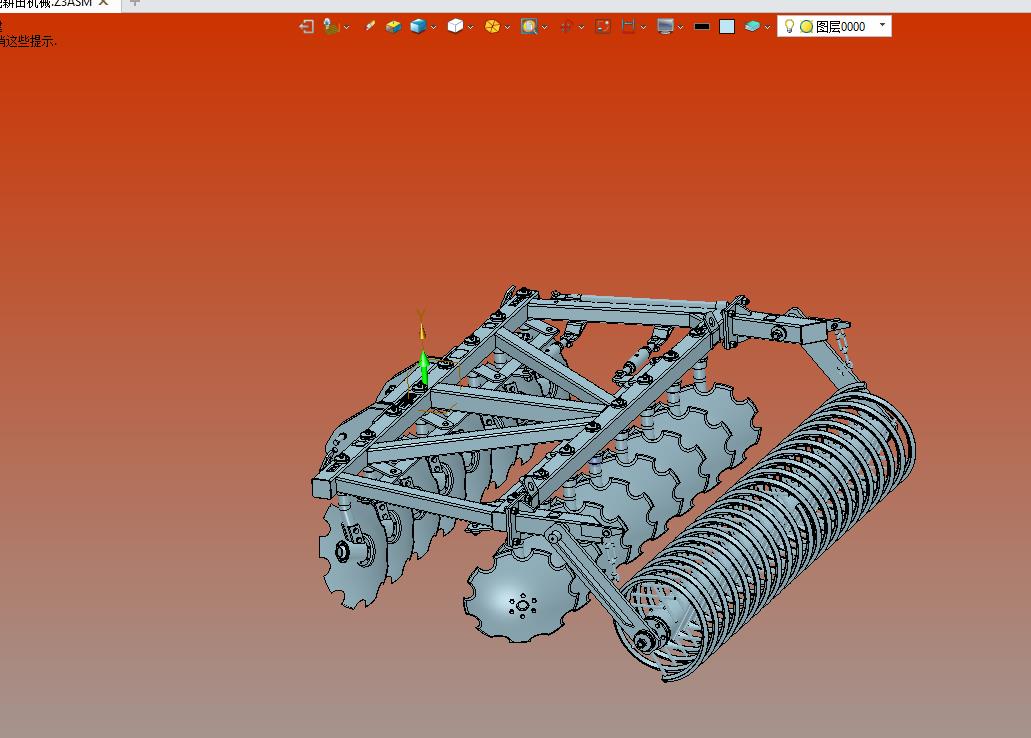Click the light blue face color swatch
This screenshot has width=1031, height=738.
point(727,26)
